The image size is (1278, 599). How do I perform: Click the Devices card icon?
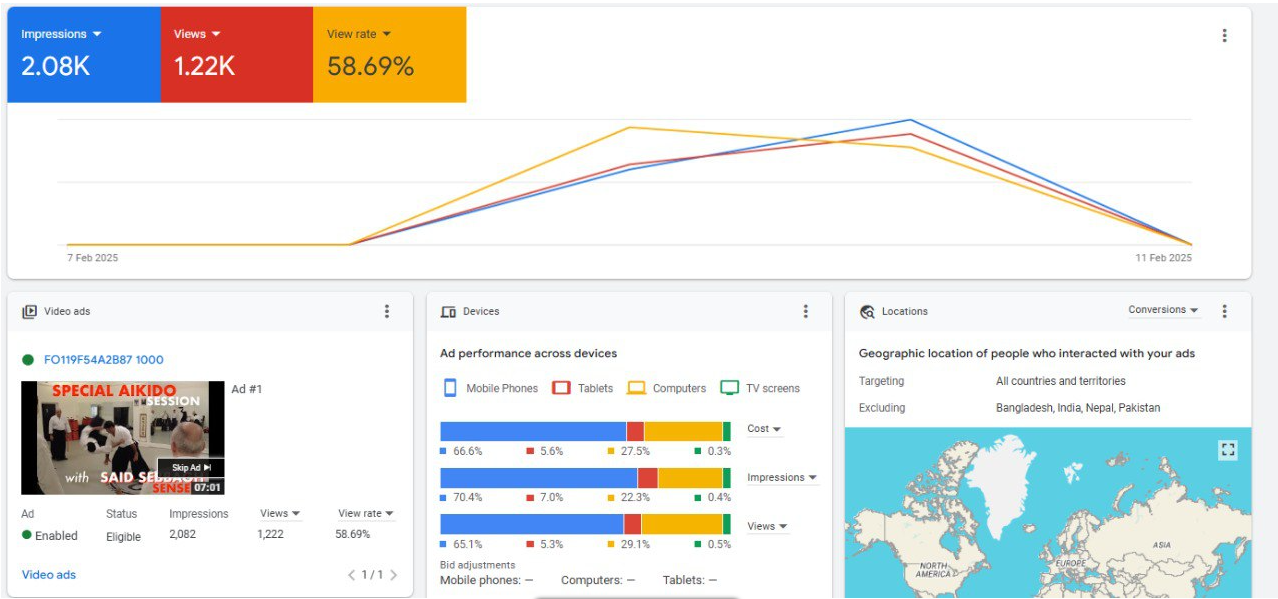(x=448, y=312)
